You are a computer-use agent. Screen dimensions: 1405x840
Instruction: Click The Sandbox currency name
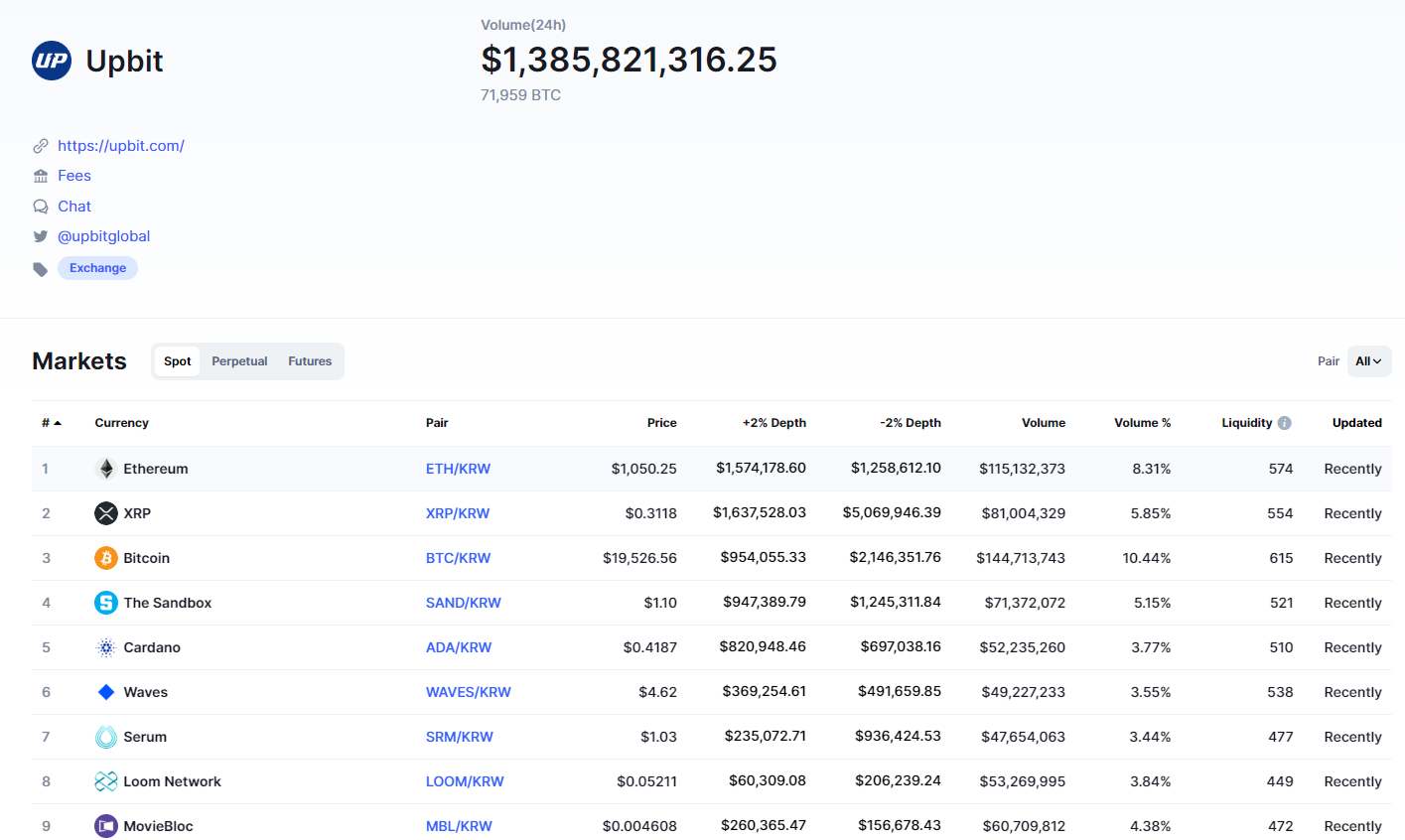168,603
